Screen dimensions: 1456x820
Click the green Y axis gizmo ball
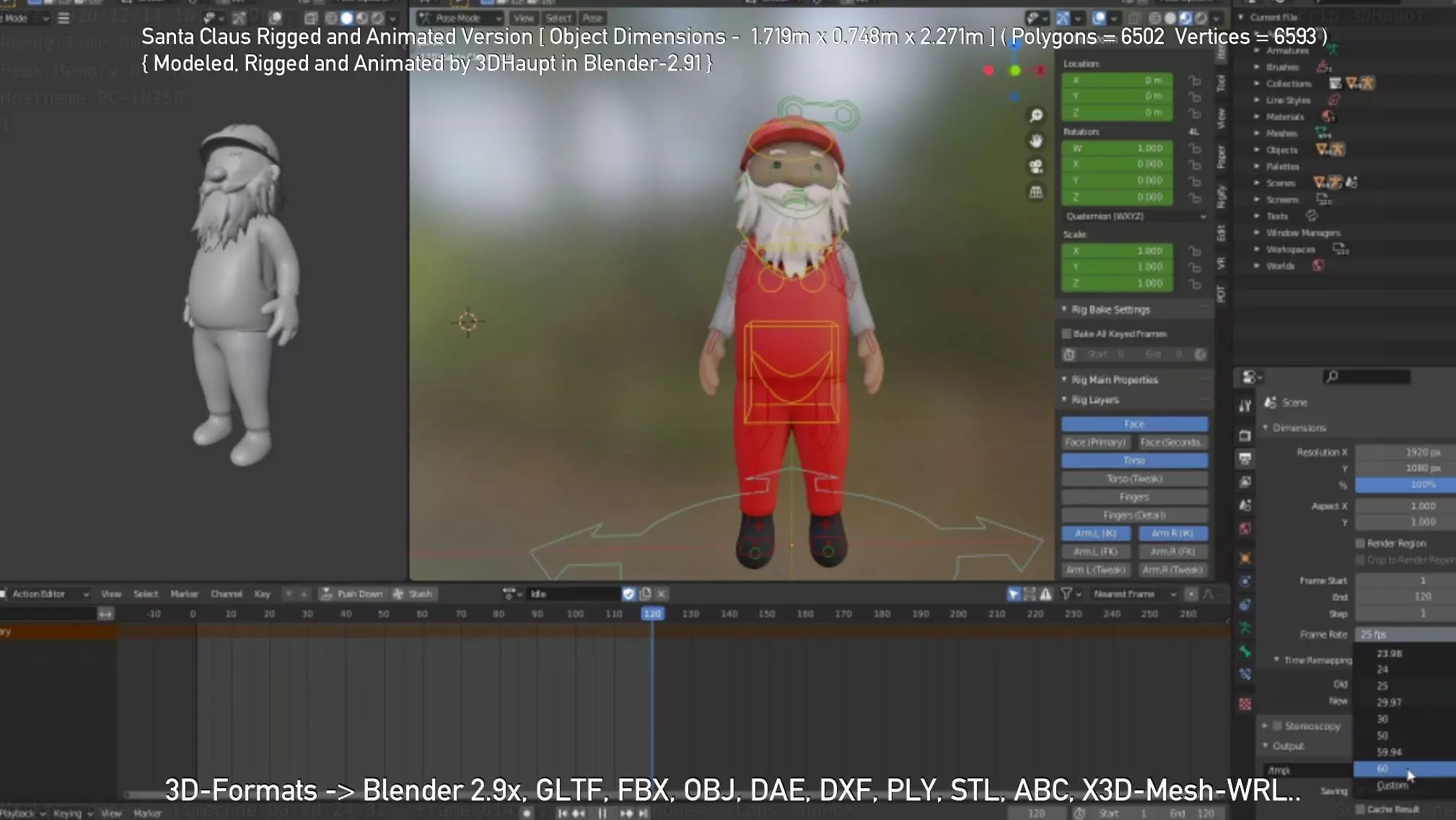pos(1015,70)
